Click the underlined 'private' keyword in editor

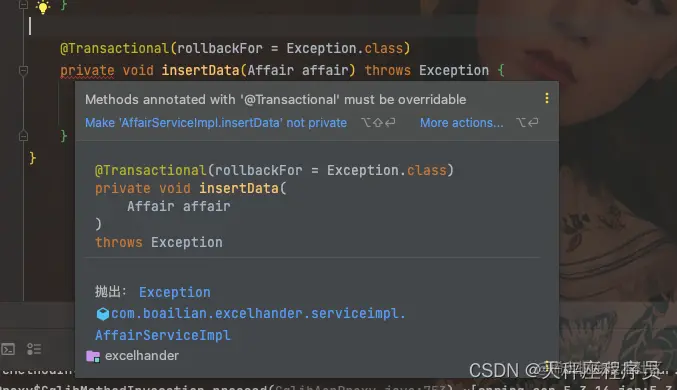pyautogui.click(x=87, y=70)
